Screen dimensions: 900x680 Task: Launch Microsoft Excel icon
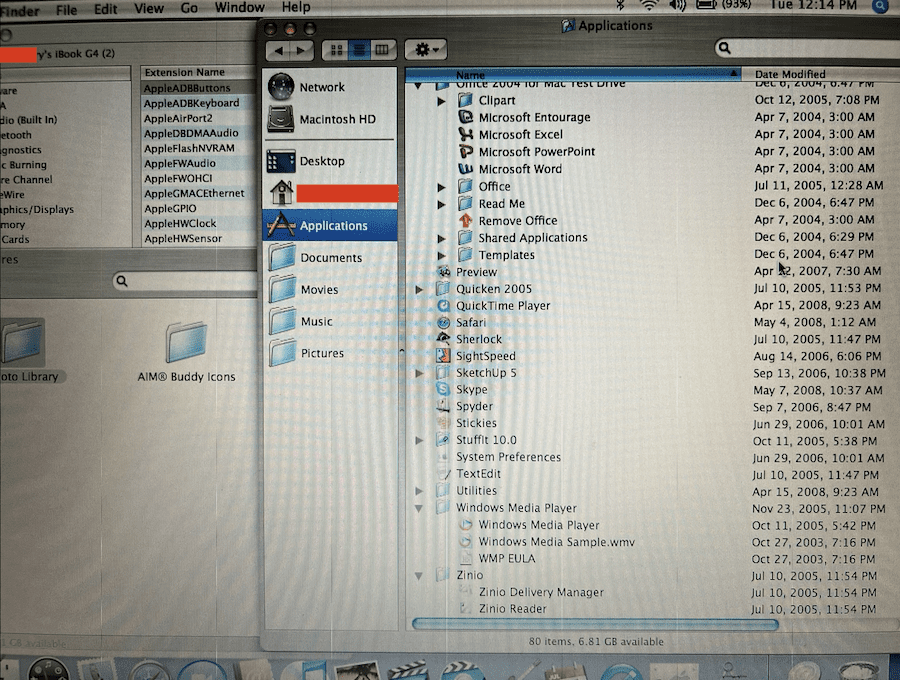coord(465,134)
